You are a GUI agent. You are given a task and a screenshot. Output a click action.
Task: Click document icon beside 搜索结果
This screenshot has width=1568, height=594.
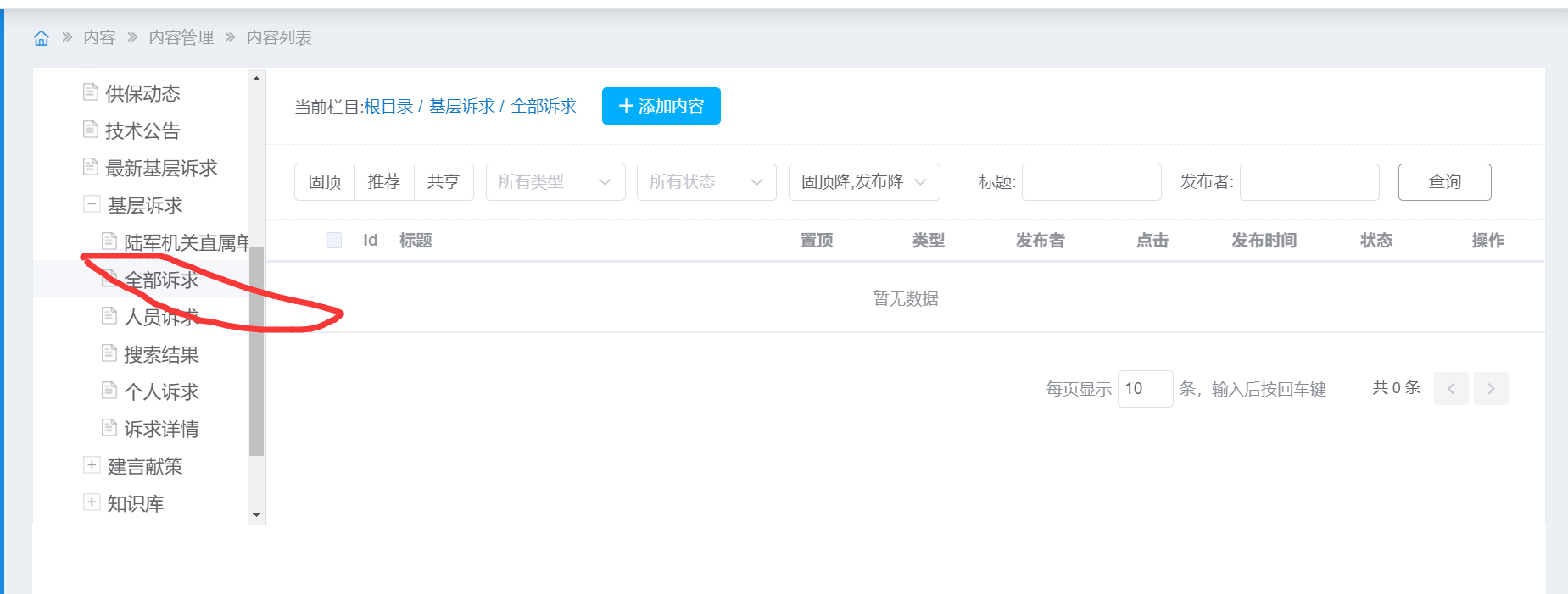[x=109, y=353]
